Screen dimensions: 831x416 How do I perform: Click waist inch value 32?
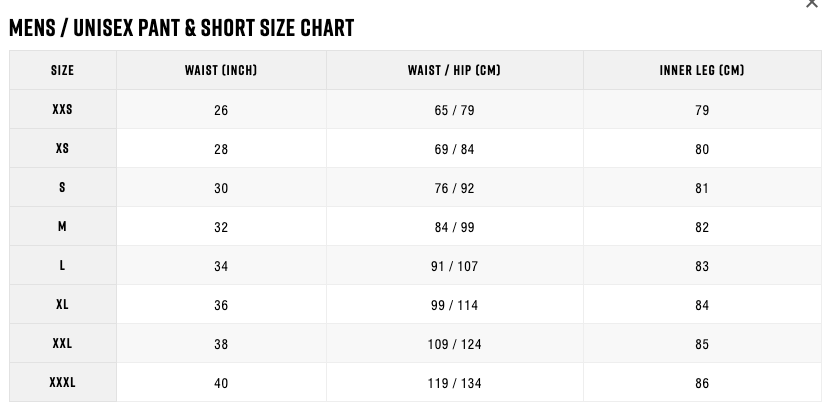pos(221,227)
